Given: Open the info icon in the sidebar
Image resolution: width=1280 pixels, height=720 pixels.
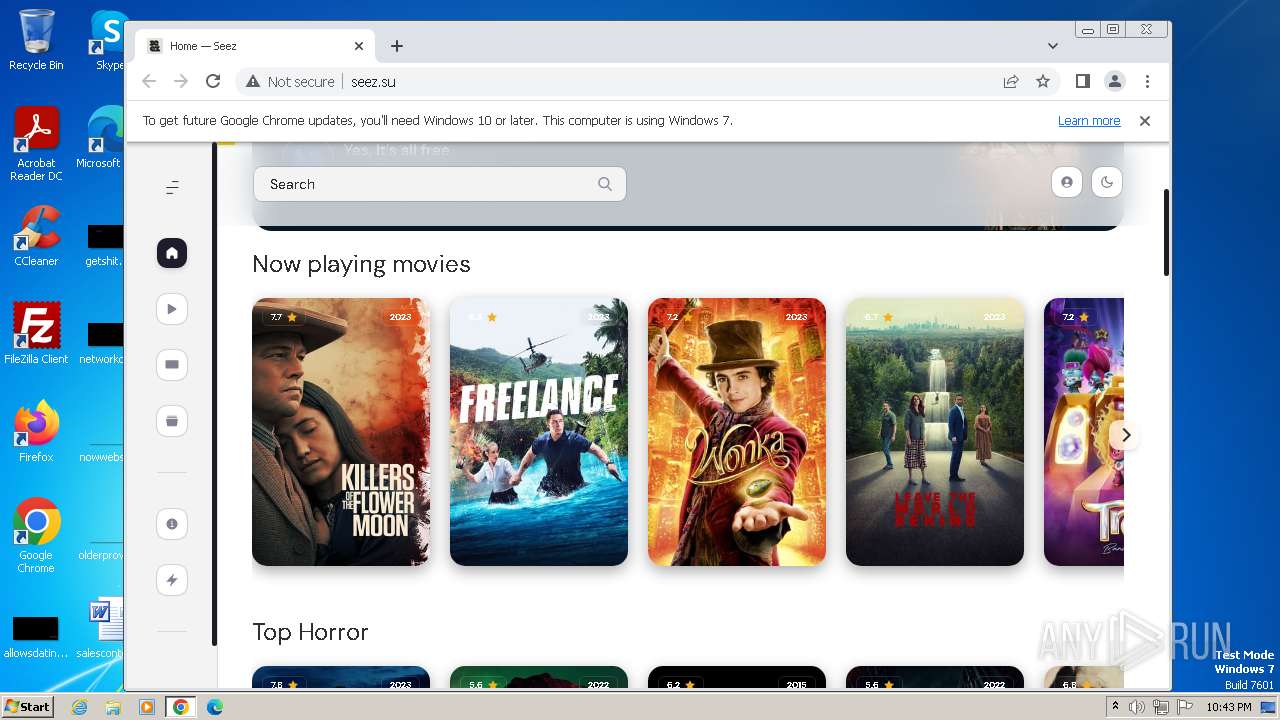Looking at the screenshot, I should click(172, 524).
